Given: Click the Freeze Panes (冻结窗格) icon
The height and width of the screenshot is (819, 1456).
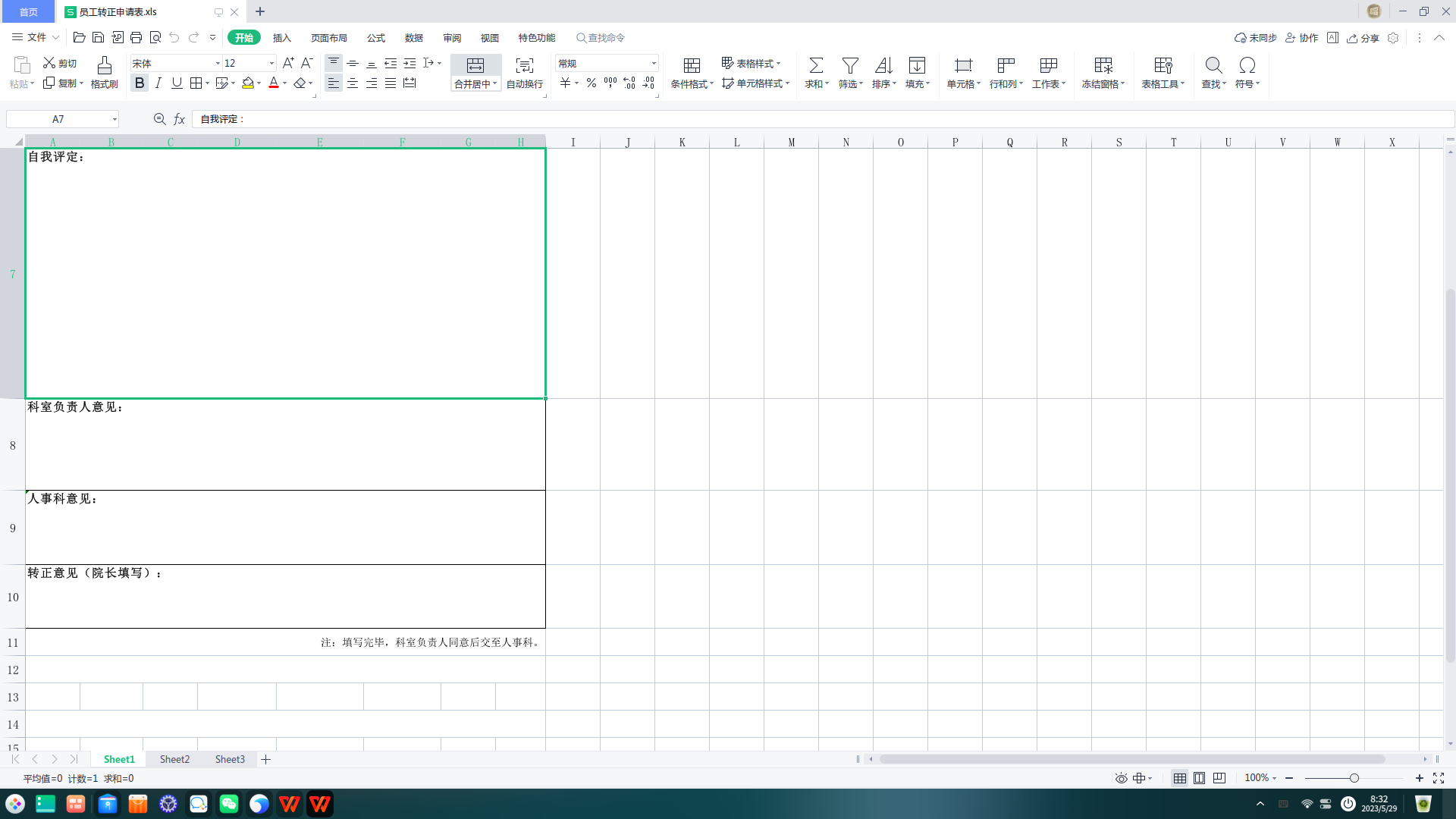Looking at the screenshot, I should [x=1103, y=66].
